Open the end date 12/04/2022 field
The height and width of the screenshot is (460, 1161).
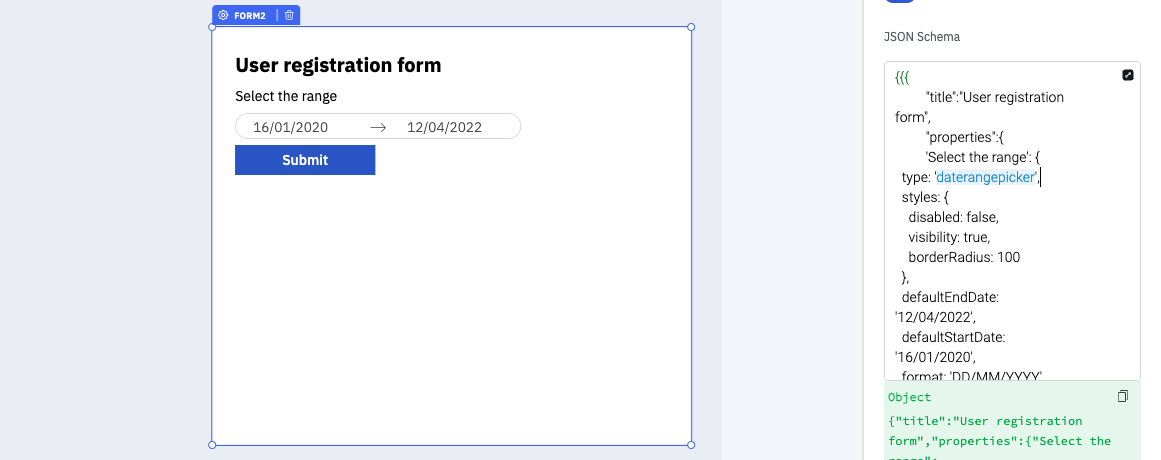coord(444,127)
